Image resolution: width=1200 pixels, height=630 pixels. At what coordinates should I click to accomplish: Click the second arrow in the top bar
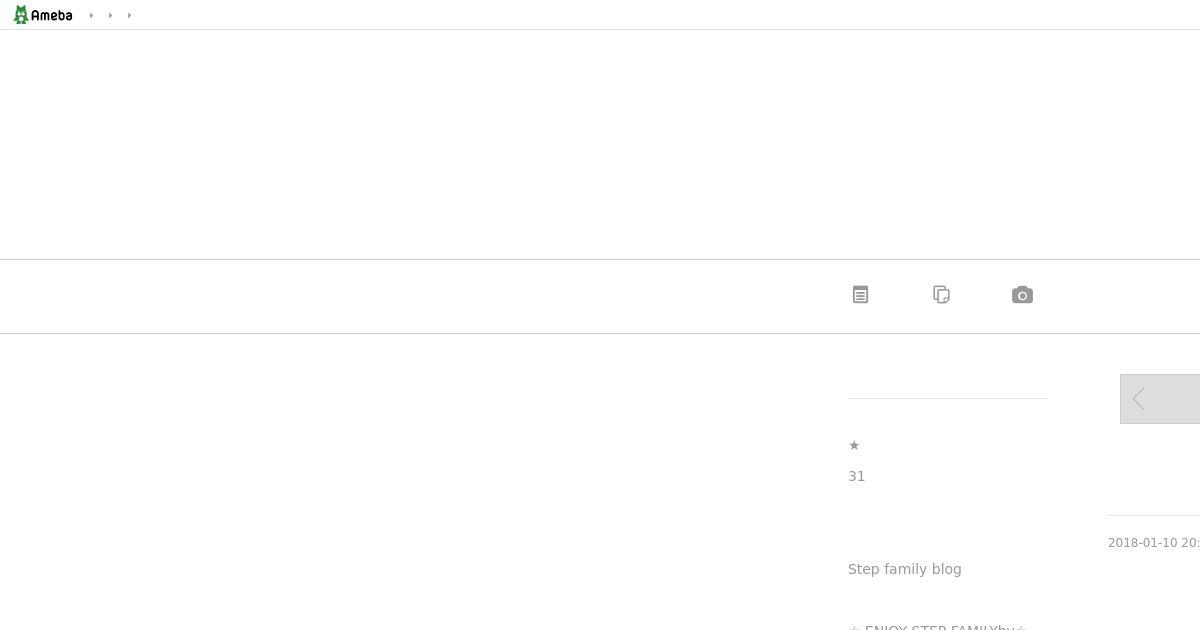click(110, 15)
